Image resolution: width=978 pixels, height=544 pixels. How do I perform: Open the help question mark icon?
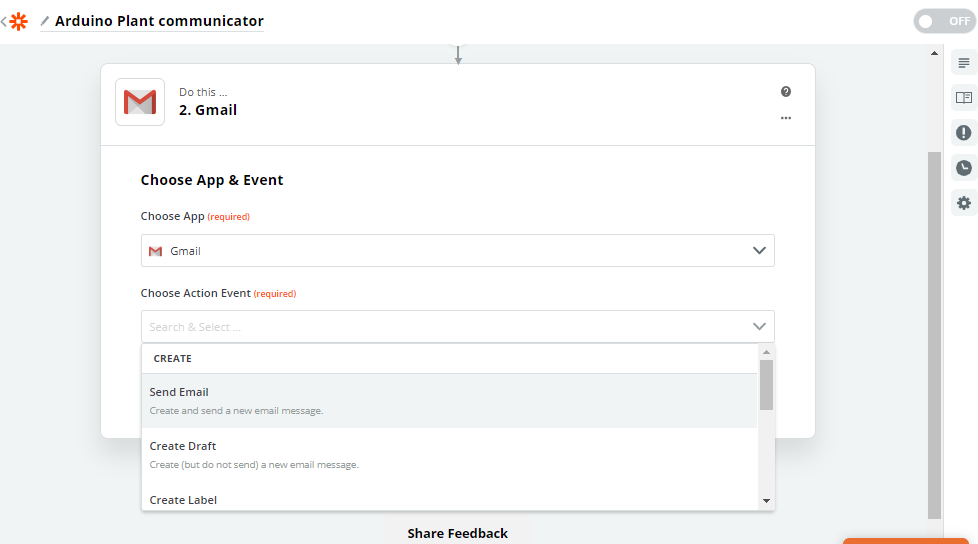(x=786, y=92)
